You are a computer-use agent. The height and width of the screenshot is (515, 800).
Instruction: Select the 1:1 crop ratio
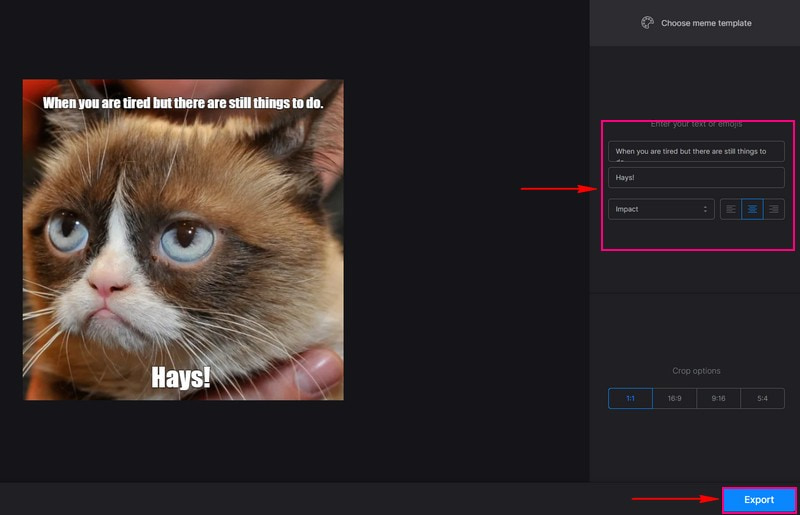(630, 398)
